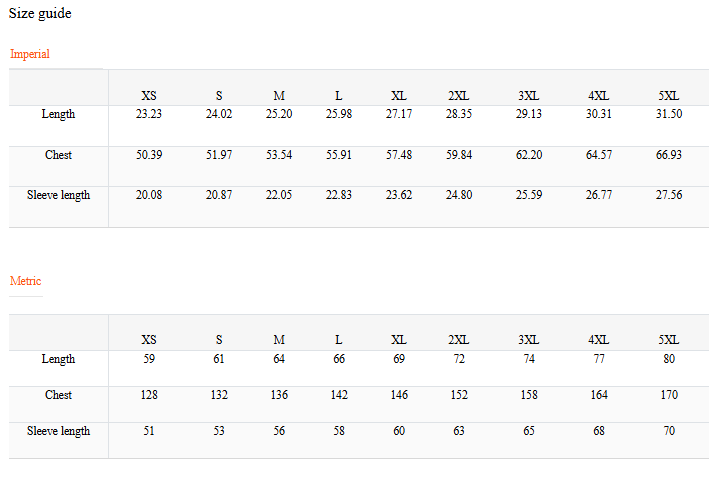Click the 22.05 sleeve length value
Screen dimensions: 727x478
279,195
